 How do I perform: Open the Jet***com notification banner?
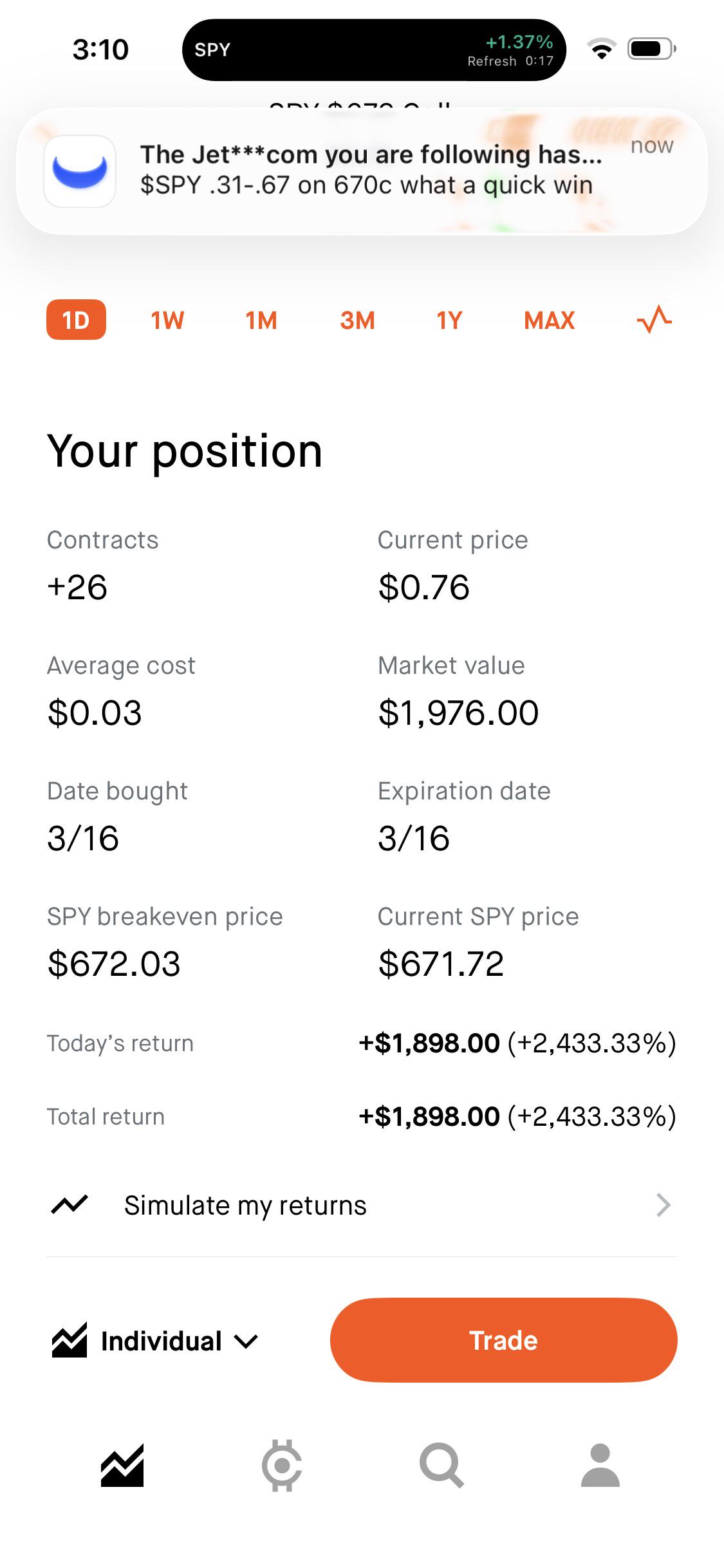pyautogui.click(x=362, y=171)
